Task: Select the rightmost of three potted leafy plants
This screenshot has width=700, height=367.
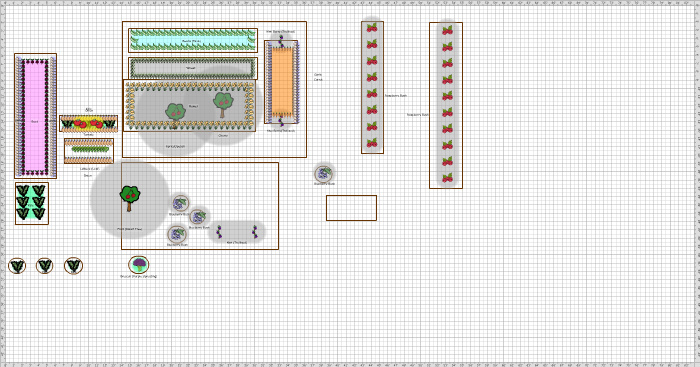Action: (73, 266)
